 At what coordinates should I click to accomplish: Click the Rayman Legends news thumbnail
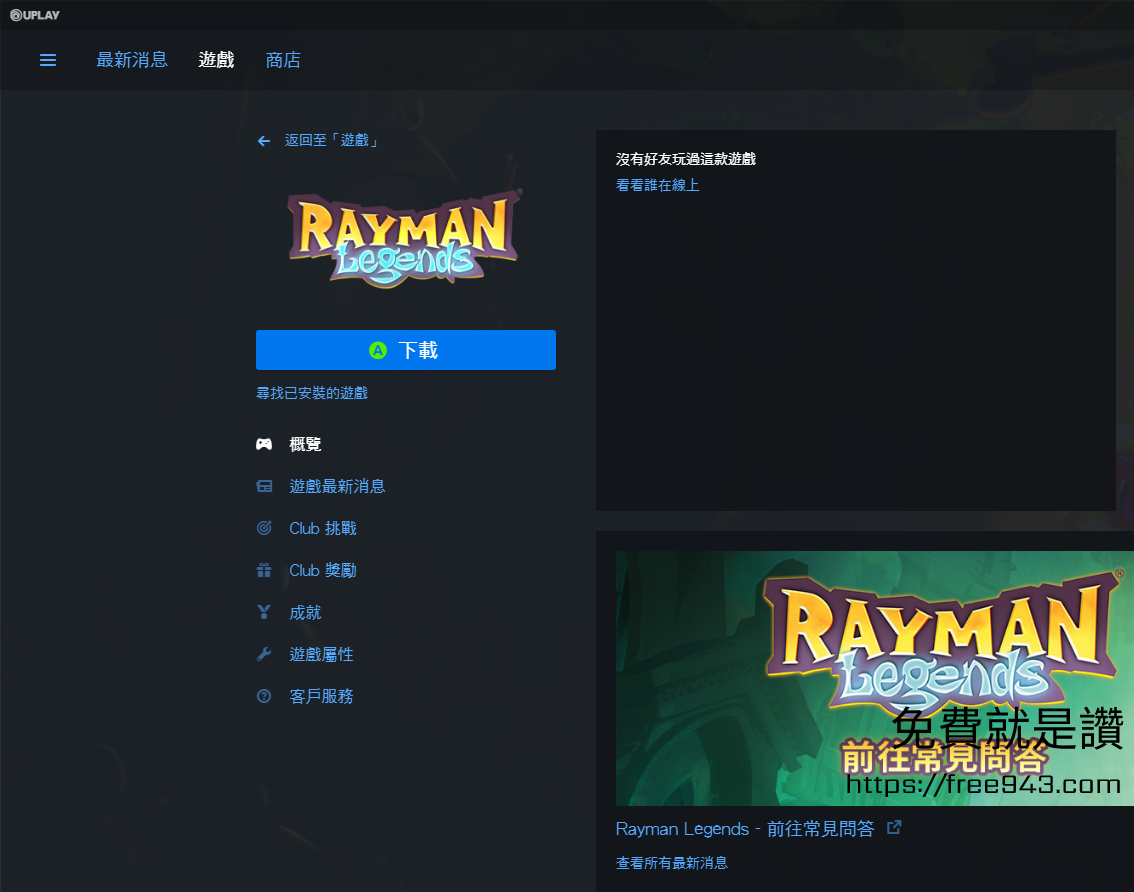(x=874, y=678)
